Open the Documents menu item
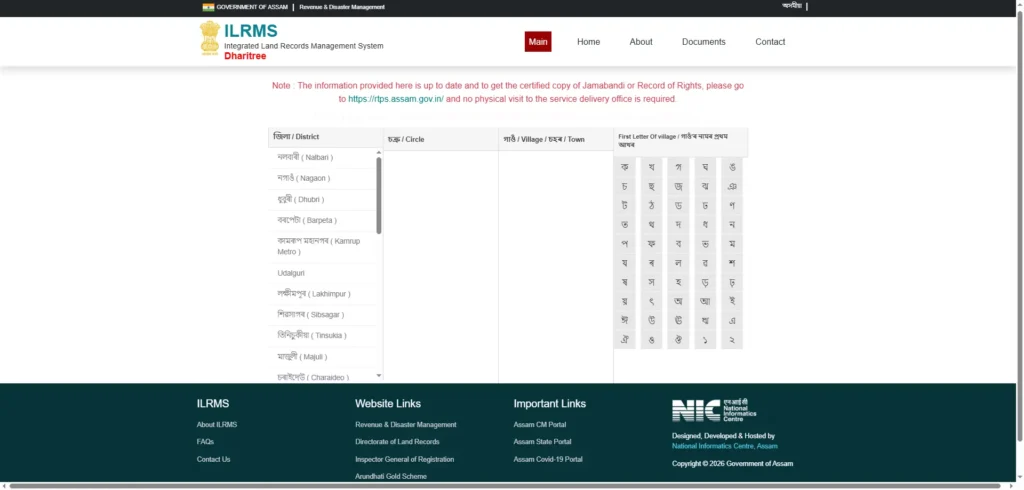 703,42
